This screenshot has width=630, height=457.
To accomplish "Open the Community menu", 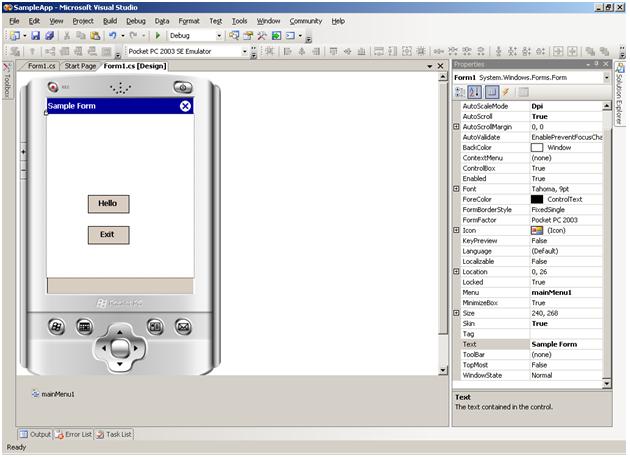I will [306, 21].
